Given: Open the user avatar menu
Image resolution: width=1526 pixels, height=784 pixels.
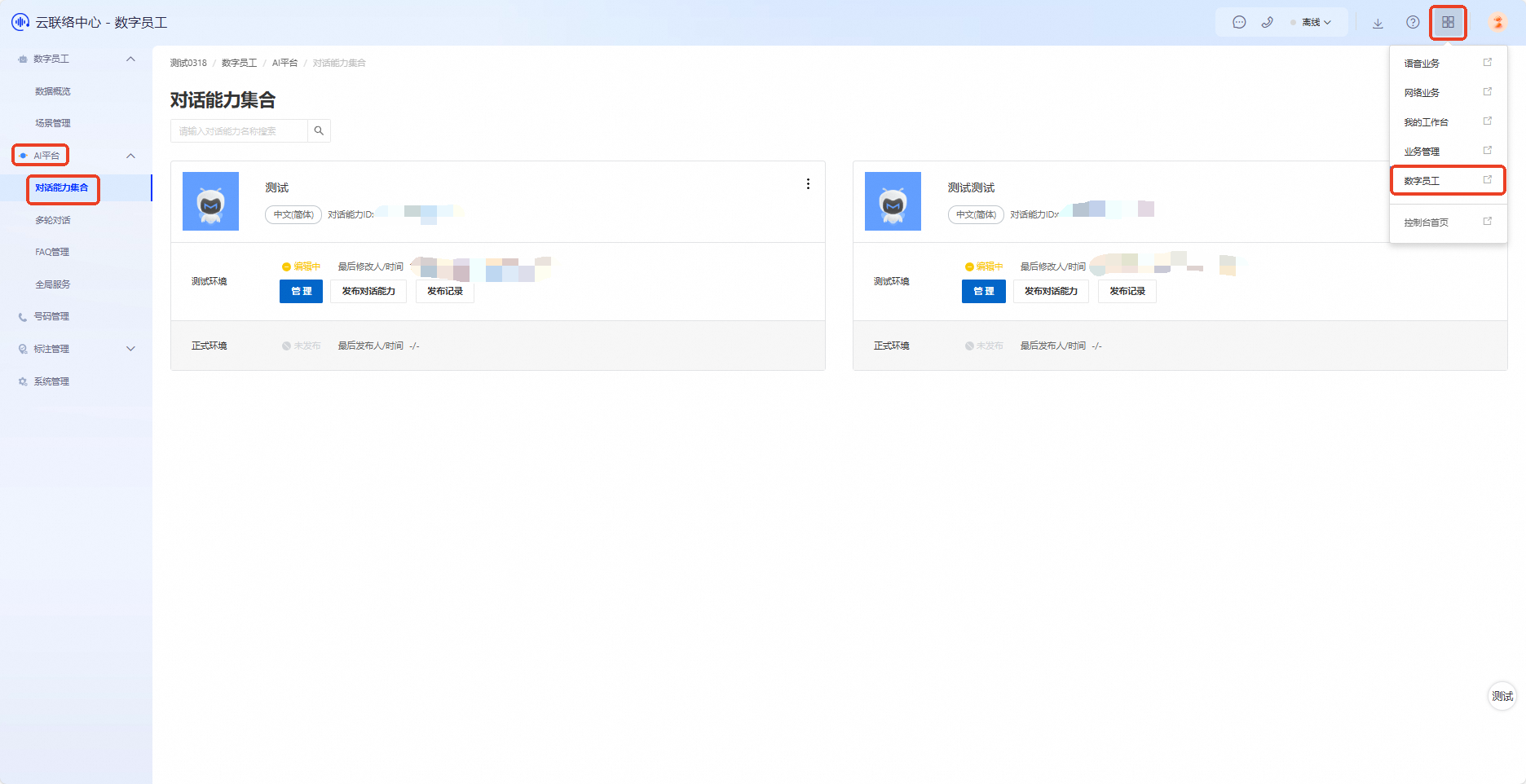Looking at the screenshot, I should coord(1497,22).
